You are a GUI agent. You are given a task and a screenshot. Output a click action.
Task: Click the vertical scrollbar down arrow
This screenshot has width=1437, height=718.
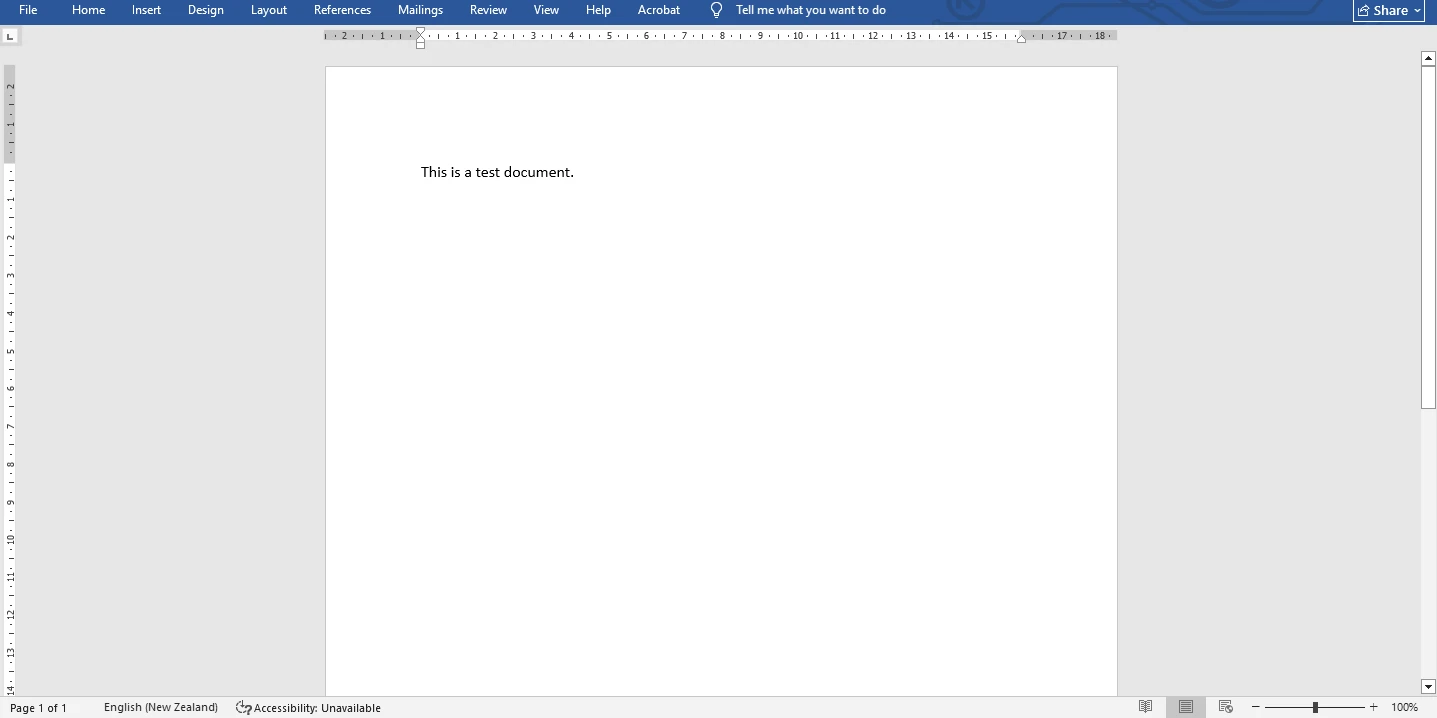tap(1428, 686)
